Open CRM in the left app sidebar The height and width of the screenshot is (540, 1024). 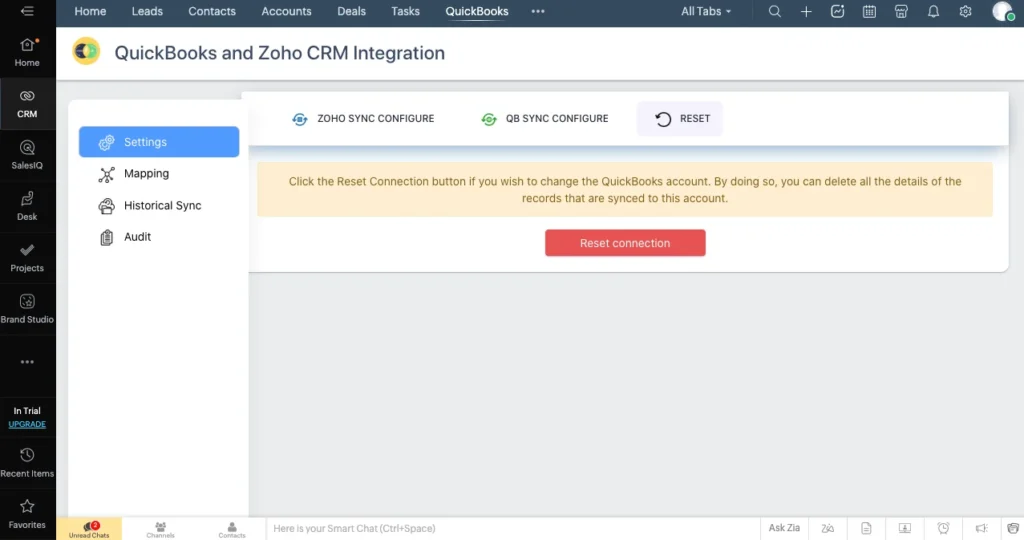tap(27, 104)
